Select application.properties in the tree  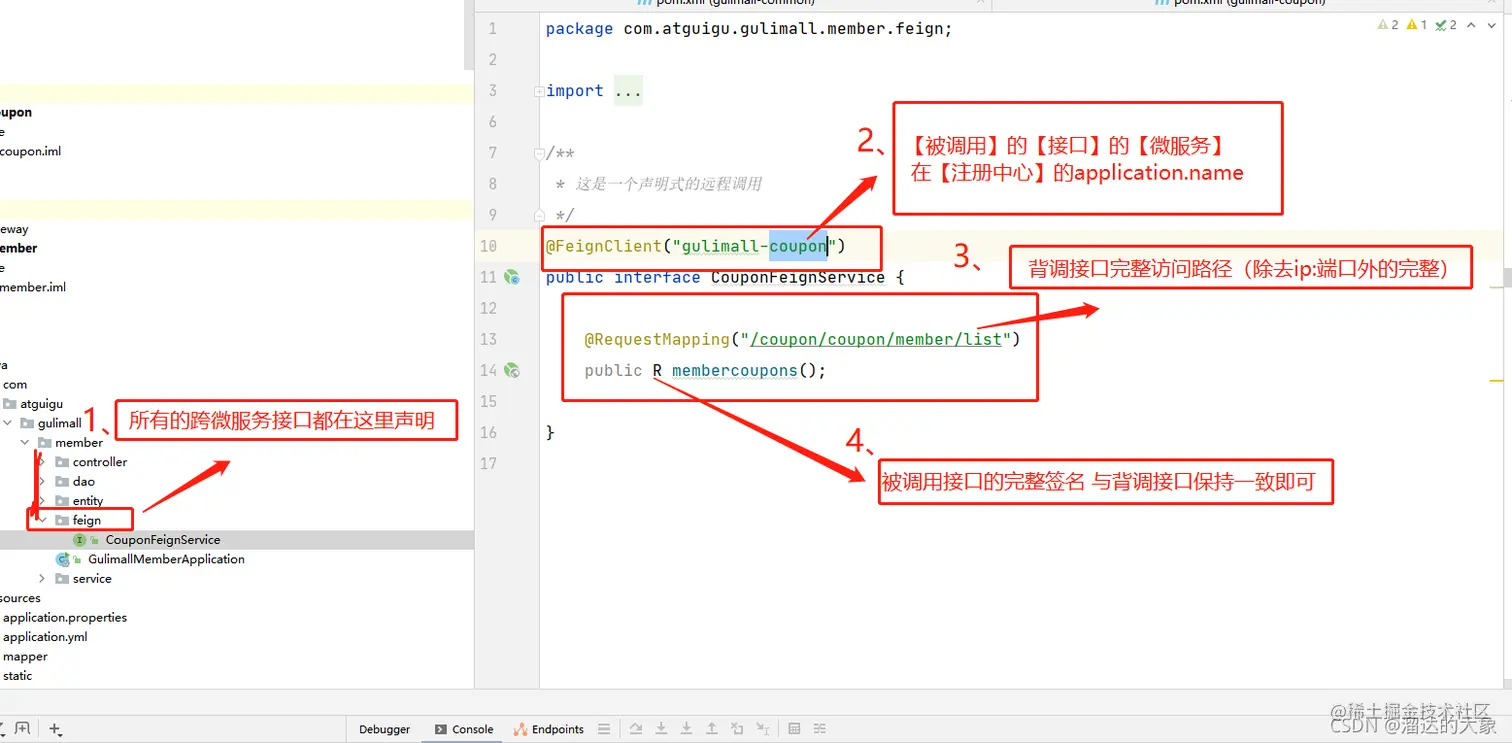pyautogui.click(x=65, y=618)
